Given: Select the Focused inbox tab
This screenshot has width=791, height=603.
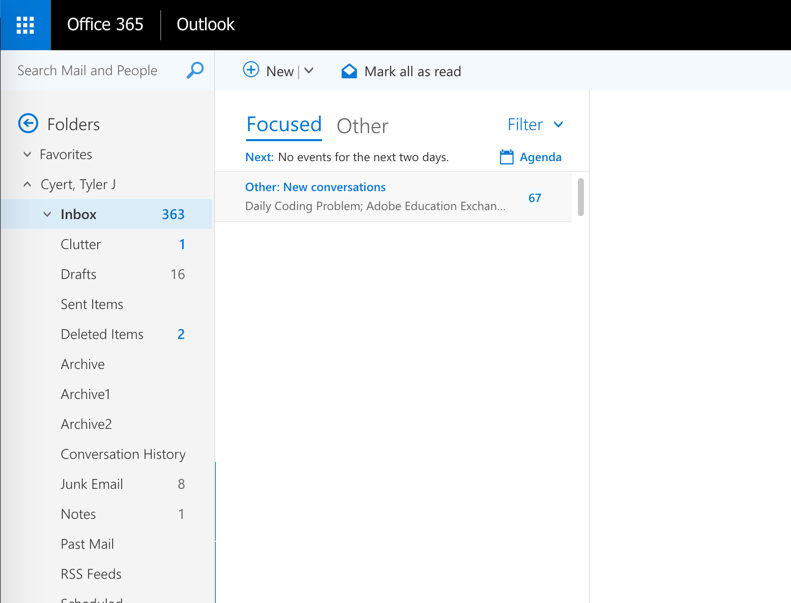Looking at the screenshot, I should click(284, 125).
